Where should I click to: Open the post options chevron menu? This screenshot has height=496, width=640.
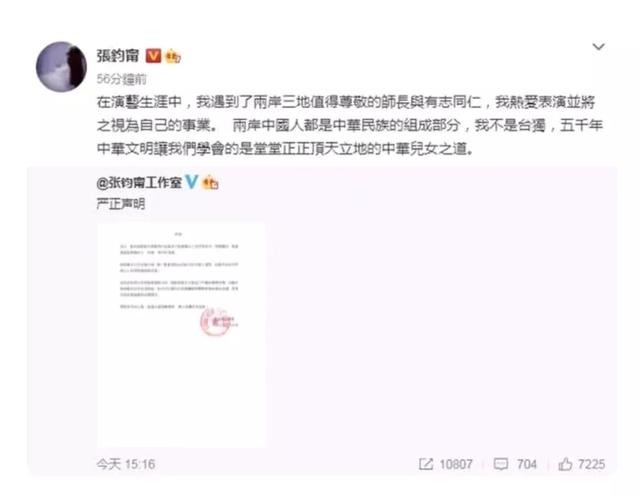(598, 47)
